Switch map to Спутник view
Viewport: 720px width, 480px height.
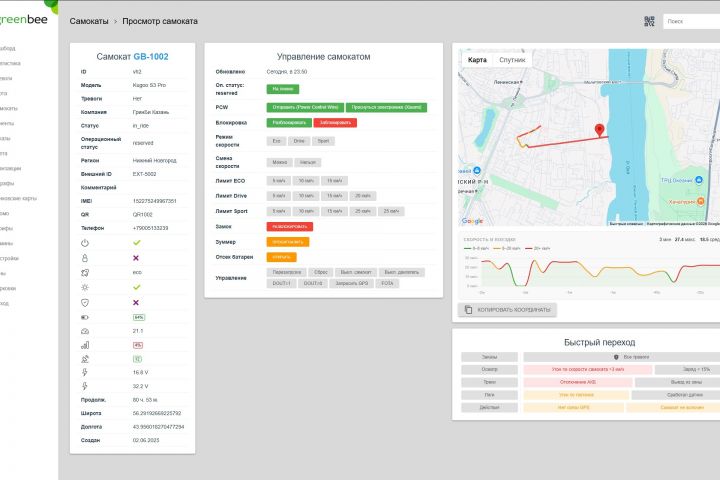(512, 60)
